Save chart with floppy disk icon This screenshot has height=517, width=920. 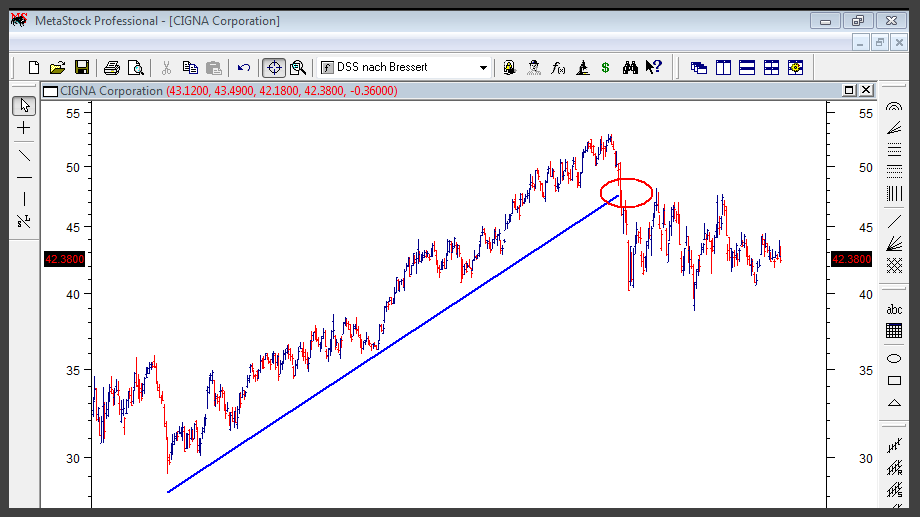tap(82, 67)
